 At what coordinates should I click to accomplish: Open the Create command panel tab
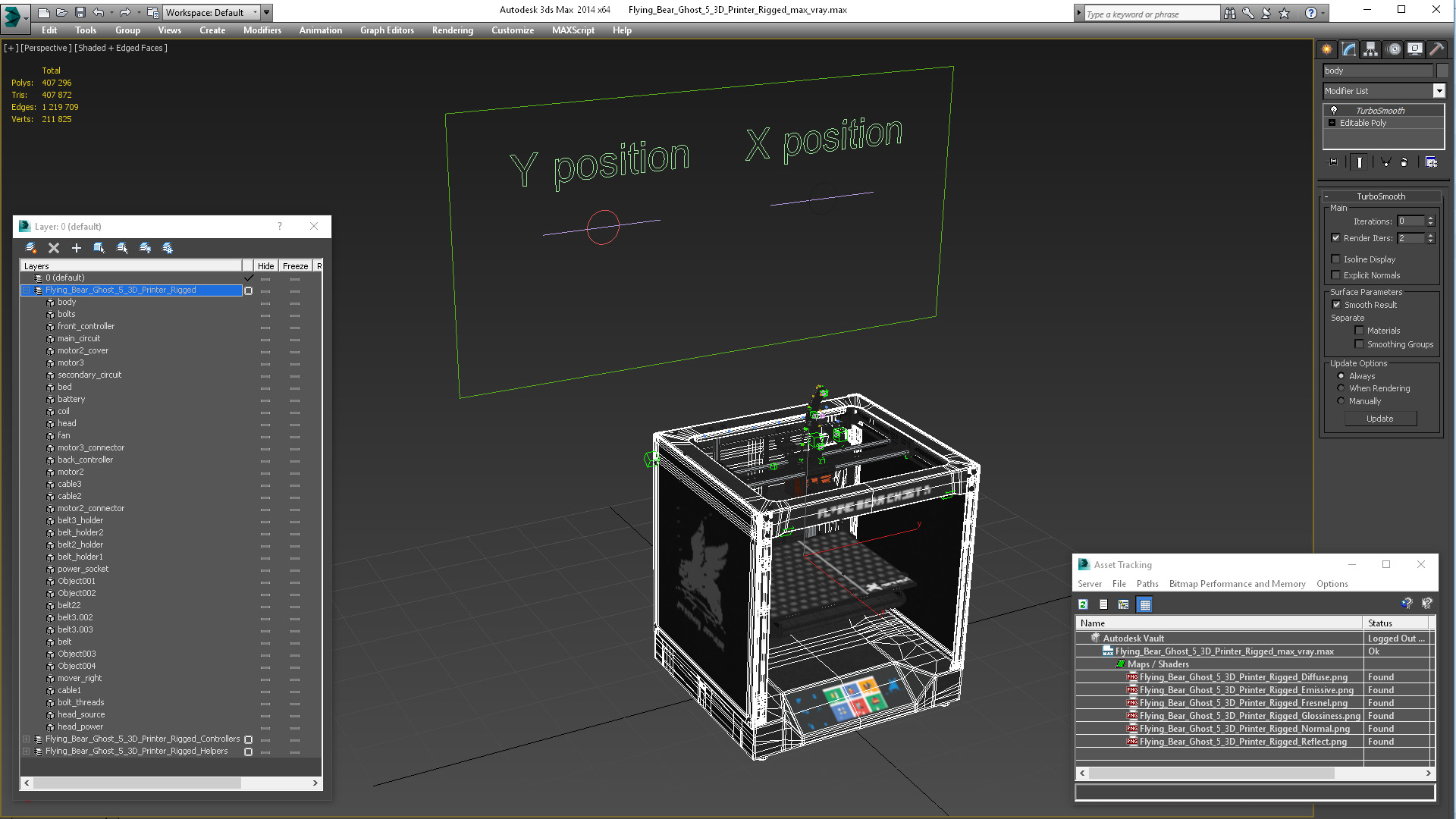(x=1326, y=49)
